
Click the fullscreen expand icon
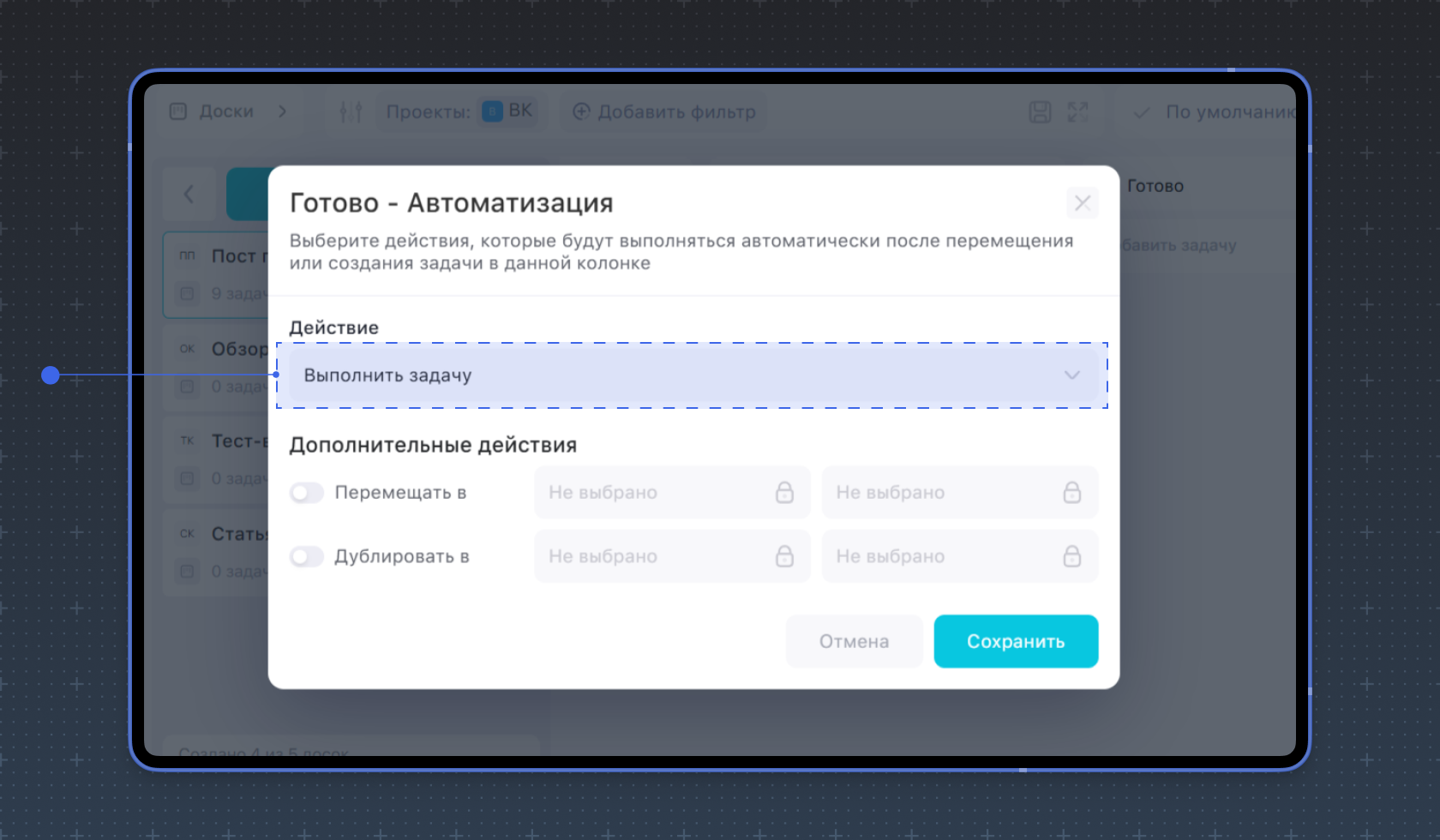(x=1078, y=111)
